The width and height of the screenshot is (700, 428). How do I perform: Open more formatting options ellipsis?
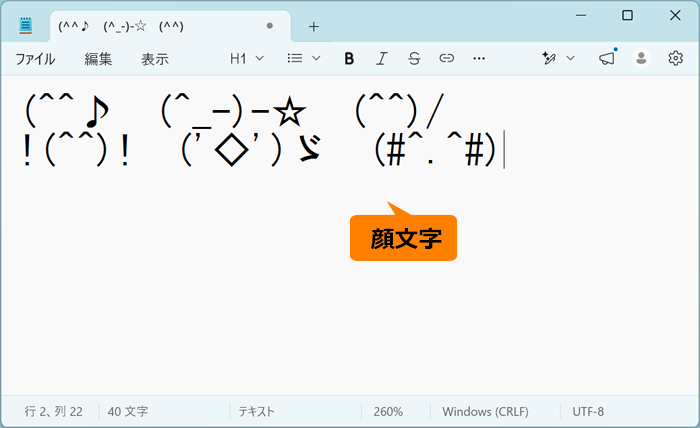tap(479, 58)
